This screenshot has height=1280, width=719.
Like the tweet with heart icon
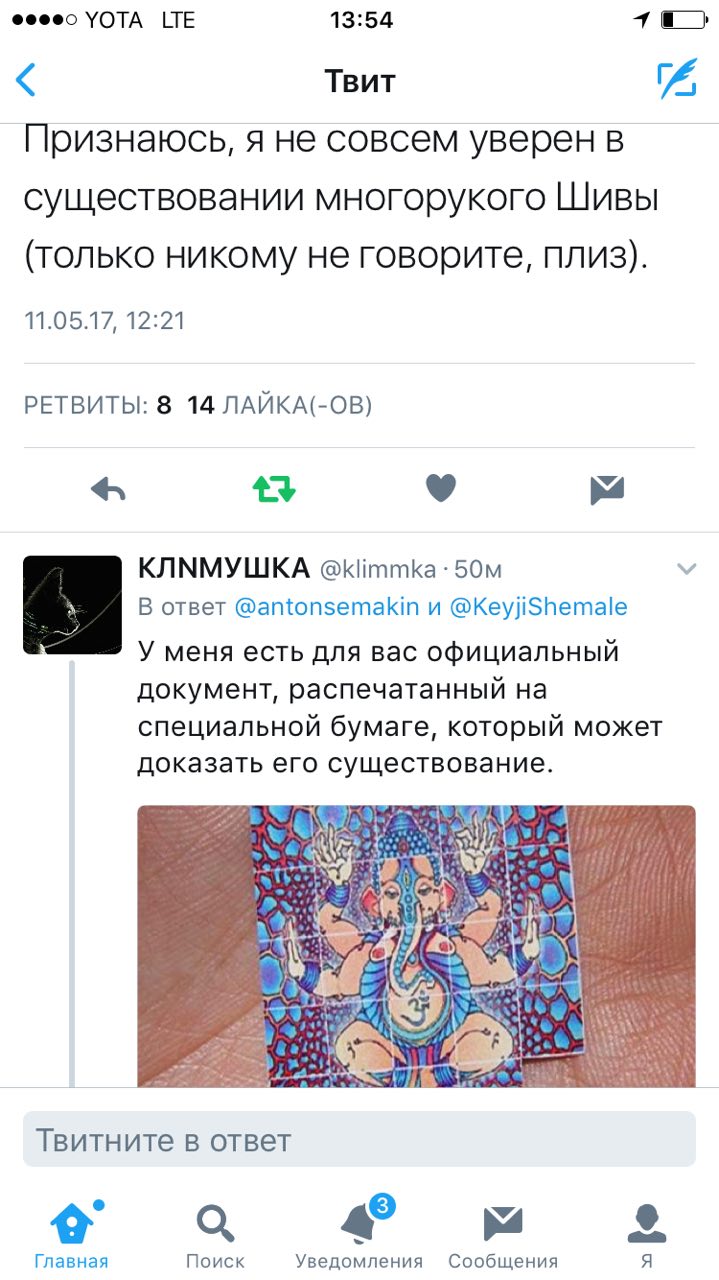coord(441,489)
